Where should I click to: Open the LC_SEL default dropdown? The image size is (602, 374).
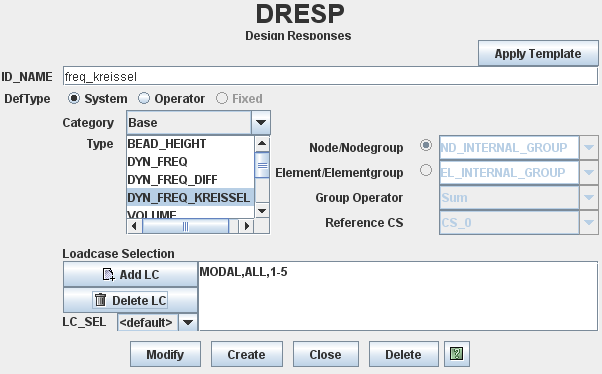[x=157, y=323]
